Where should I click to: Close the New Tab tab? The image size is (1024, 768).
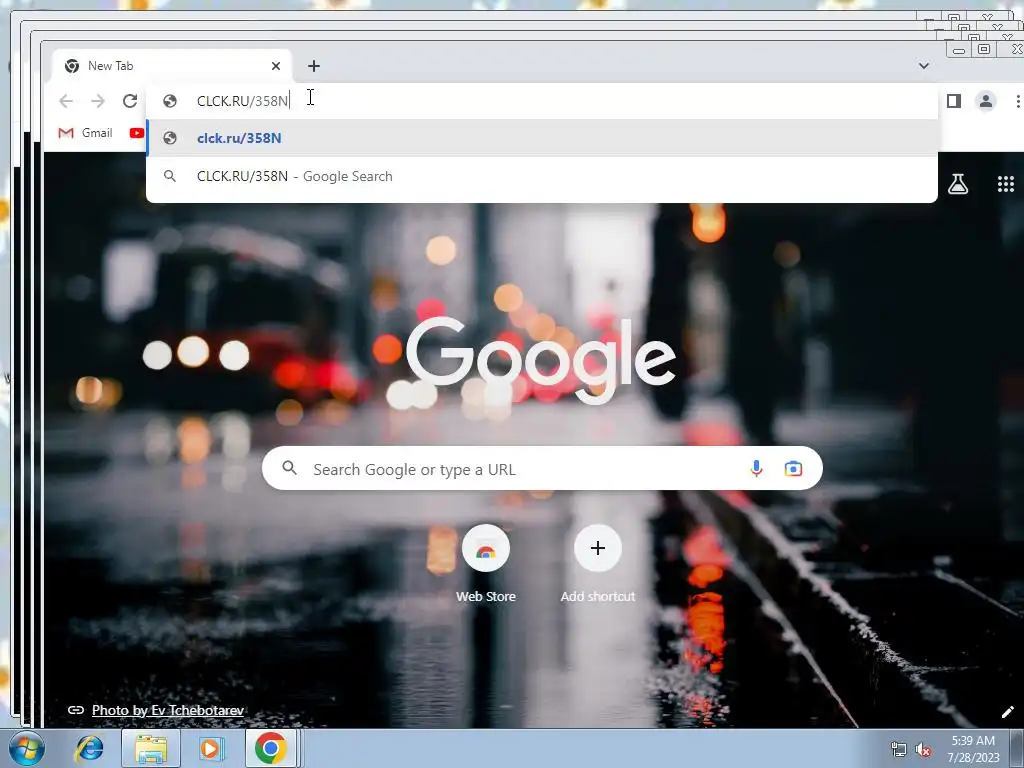(x=276, y=66)
